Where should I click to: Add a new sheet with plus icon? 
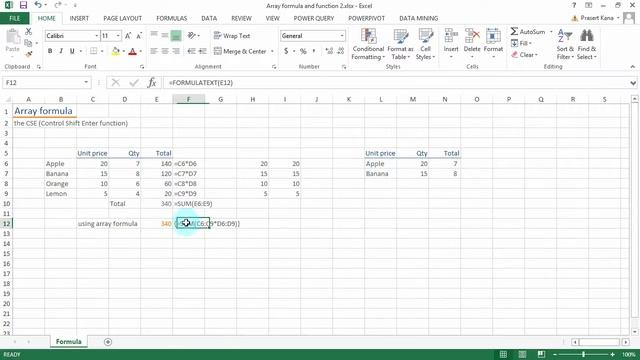108,342
